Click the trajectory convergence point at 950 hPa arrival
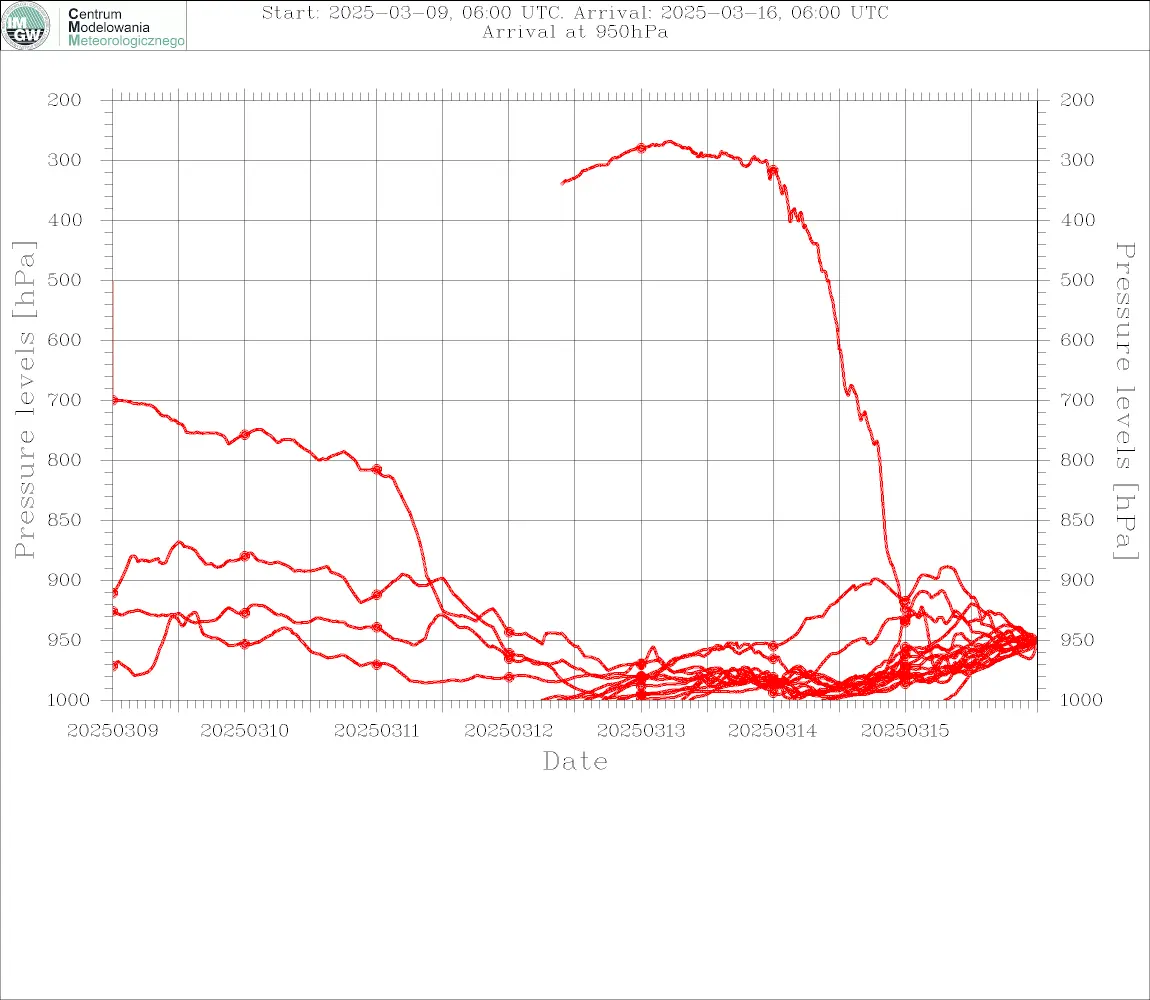 pos(1033,640)
